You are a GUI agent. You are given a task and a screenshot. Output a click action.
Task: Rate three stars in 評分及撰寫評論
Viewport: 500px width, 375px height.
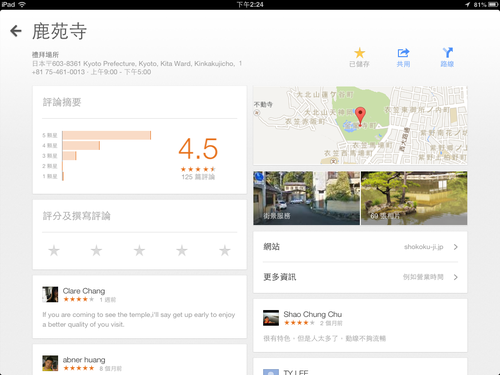[139, 250]
